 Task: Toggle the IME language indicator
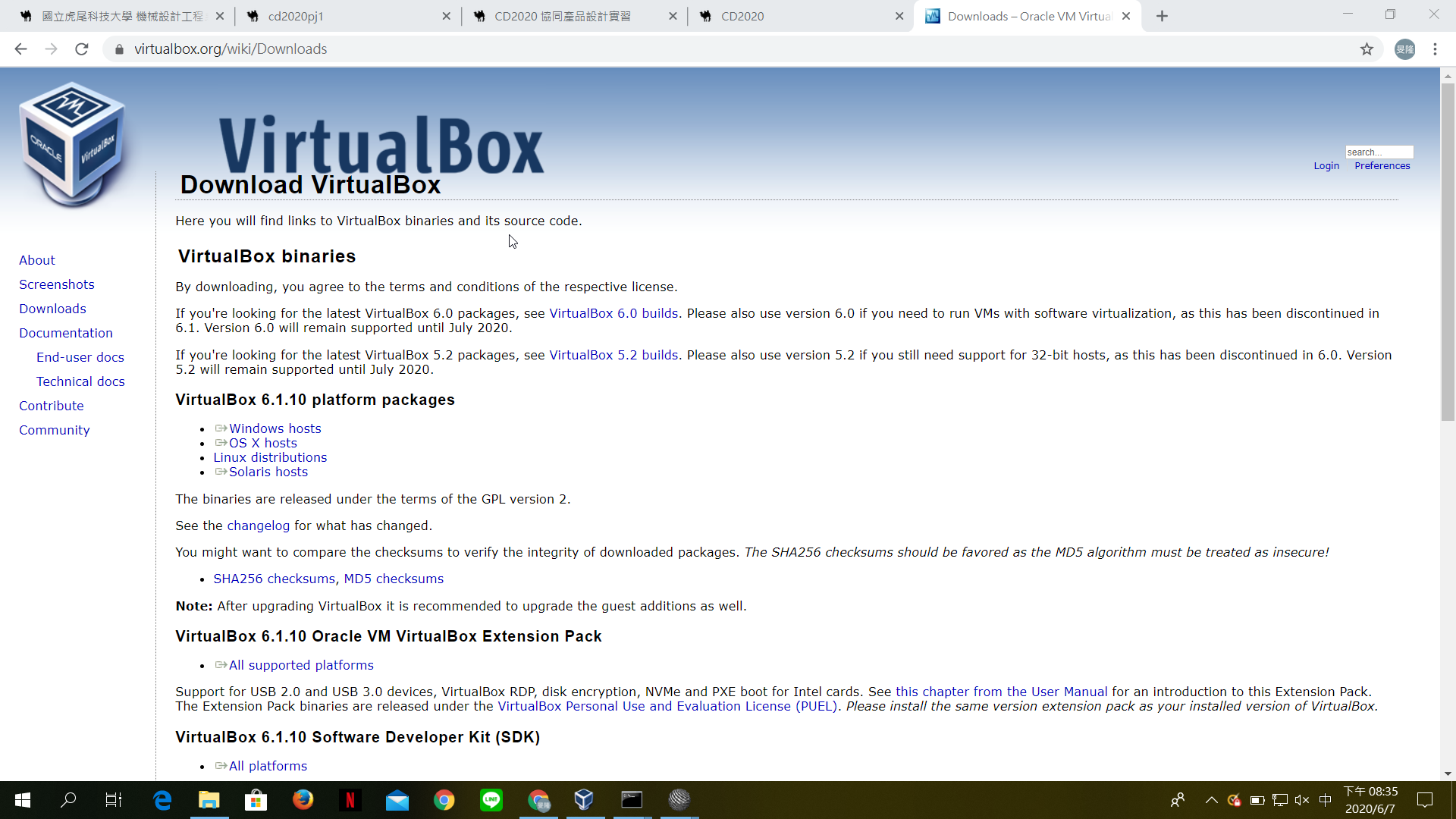[1326, 800]
